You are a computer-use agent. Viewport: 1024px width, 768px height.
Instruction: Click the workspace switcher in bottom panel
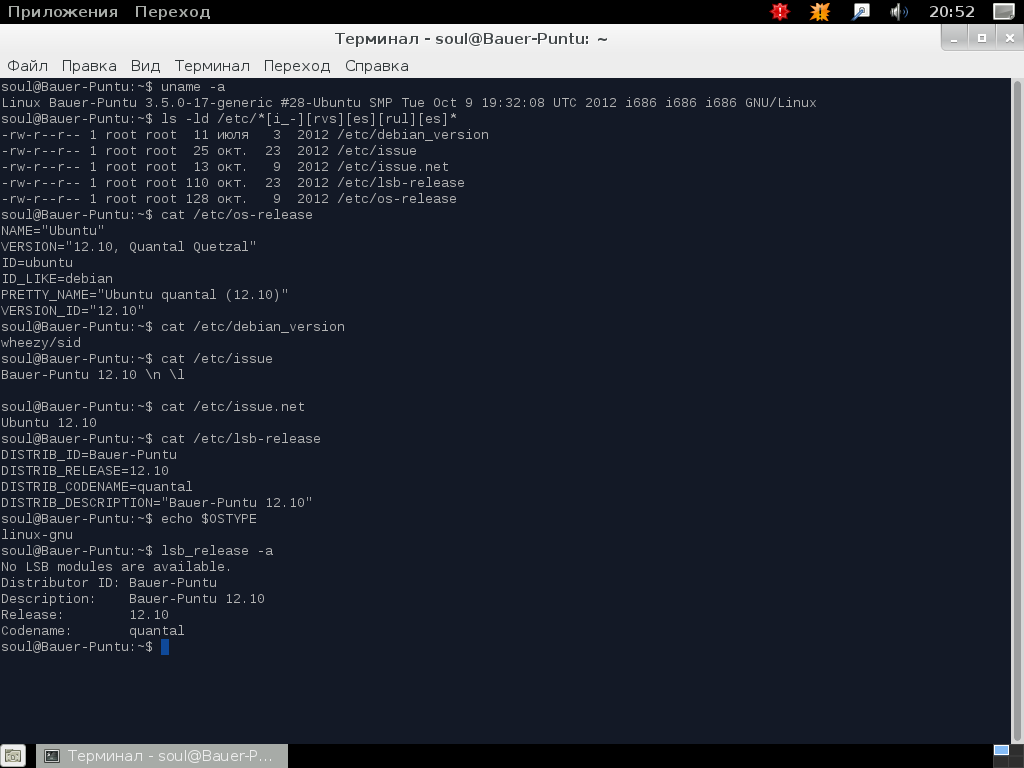point(1008,756)
